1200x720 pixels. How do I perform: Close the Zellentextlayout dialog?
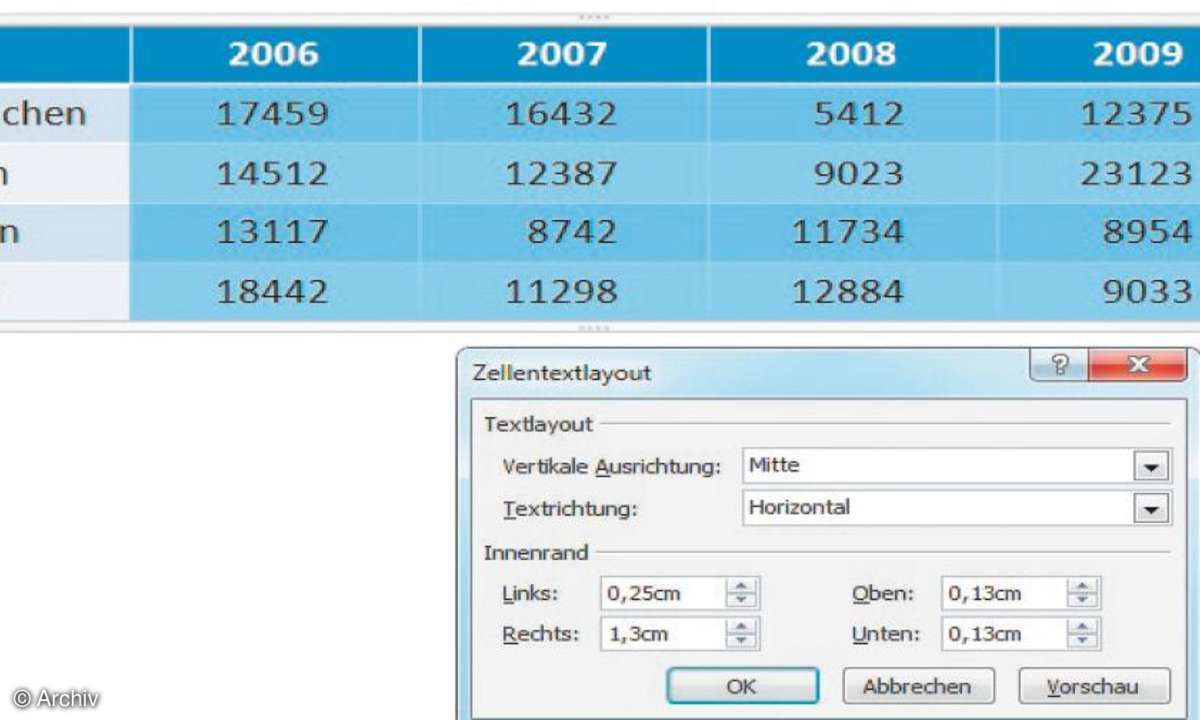coord(1137,365)
